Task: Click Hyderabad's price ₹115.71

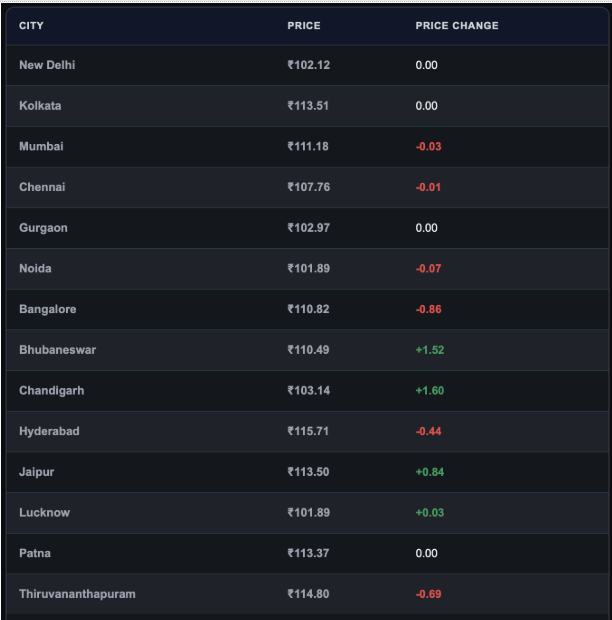Action: tap(308, 431)
